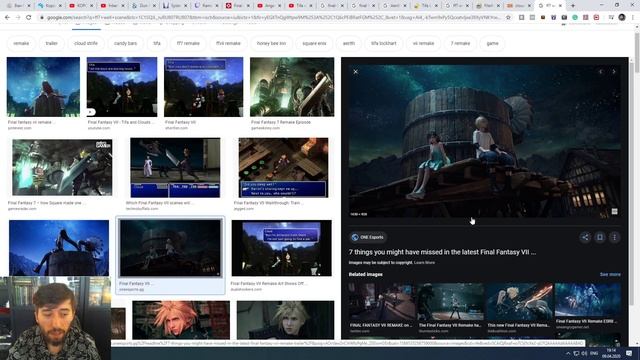Screen dimensions: 640x360
Task: Select the 'tifa lockhart' filter chip
Action: coord(384,43)
